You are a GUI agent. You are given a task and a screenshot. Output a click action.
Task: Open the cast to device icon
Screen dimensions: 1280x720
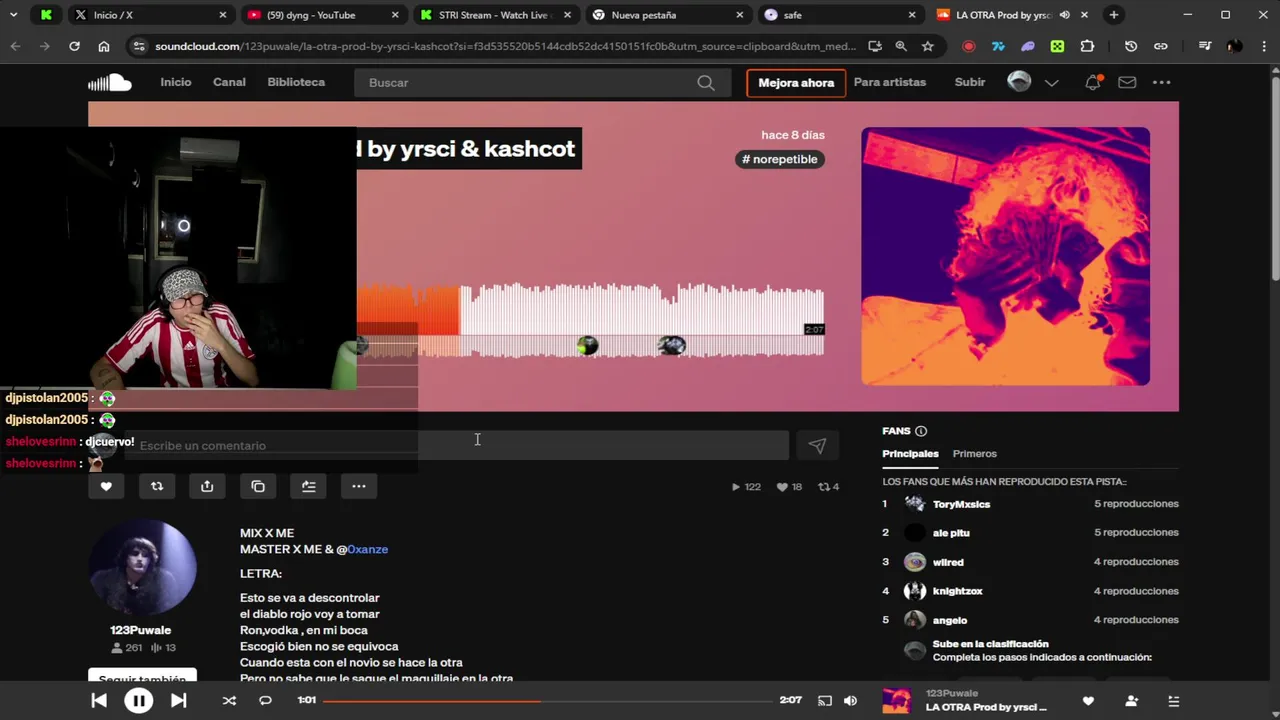824,701
